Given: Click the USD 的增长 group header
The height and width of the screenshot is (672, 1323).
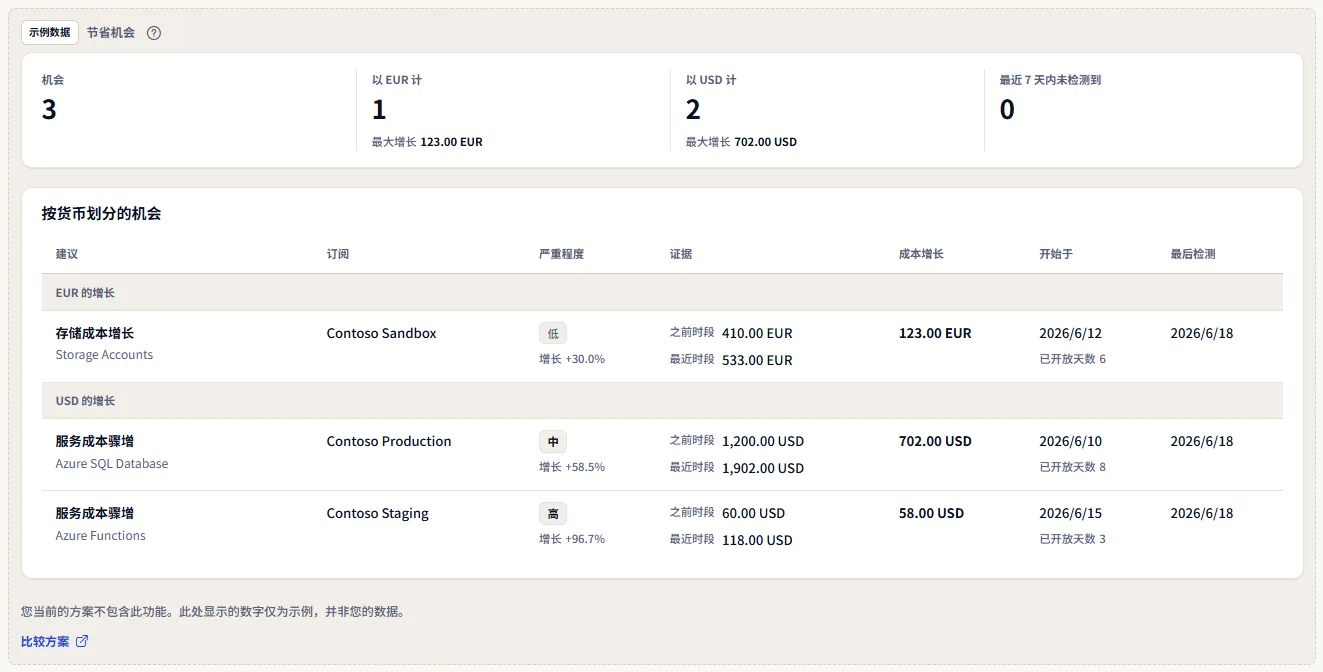Looking at the screenshot, I should [662, 401].
